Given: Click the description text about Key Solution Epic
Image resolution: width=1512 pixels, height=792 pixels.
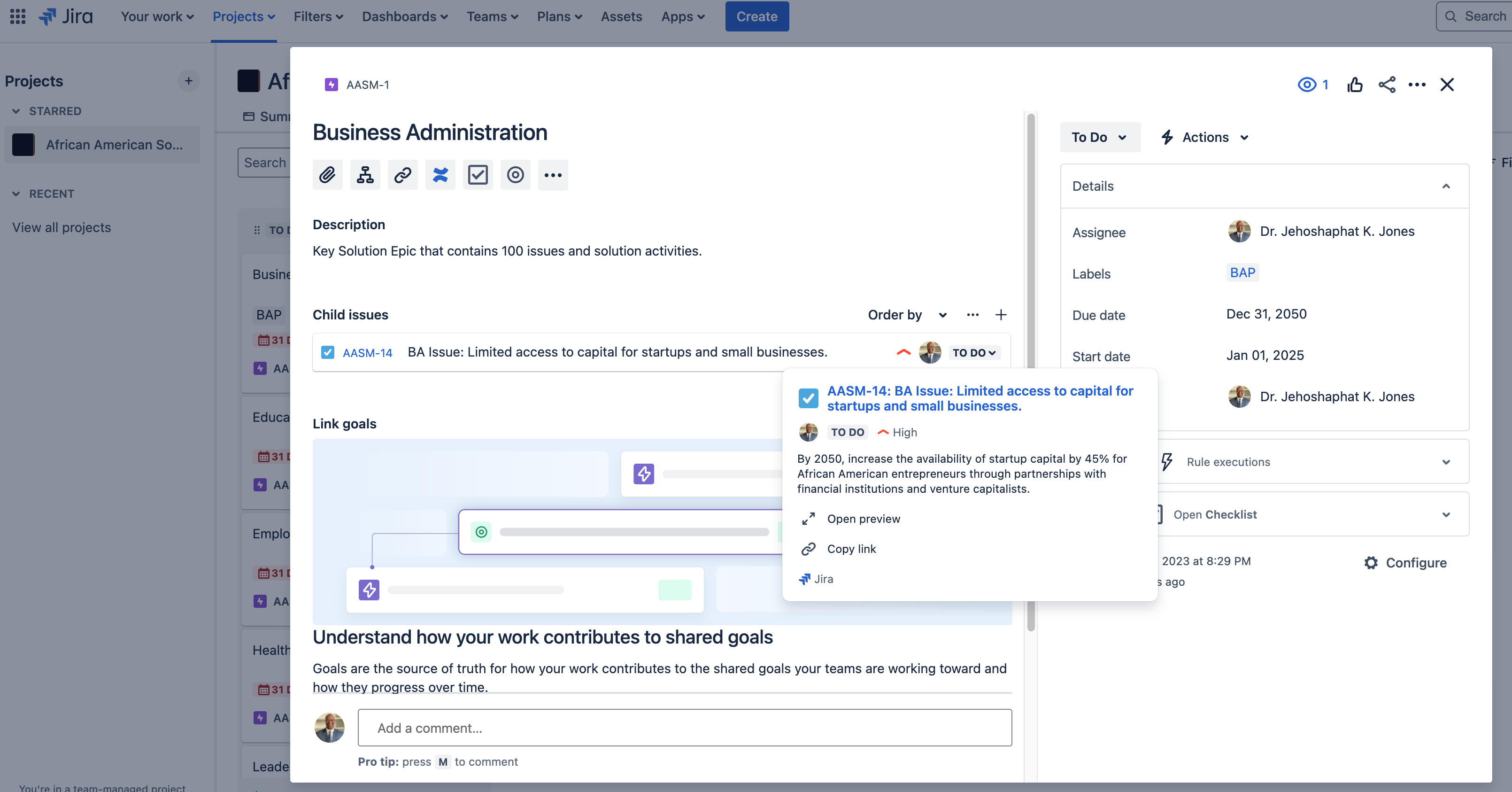Looking at the screenshot, I should point(507,251).
